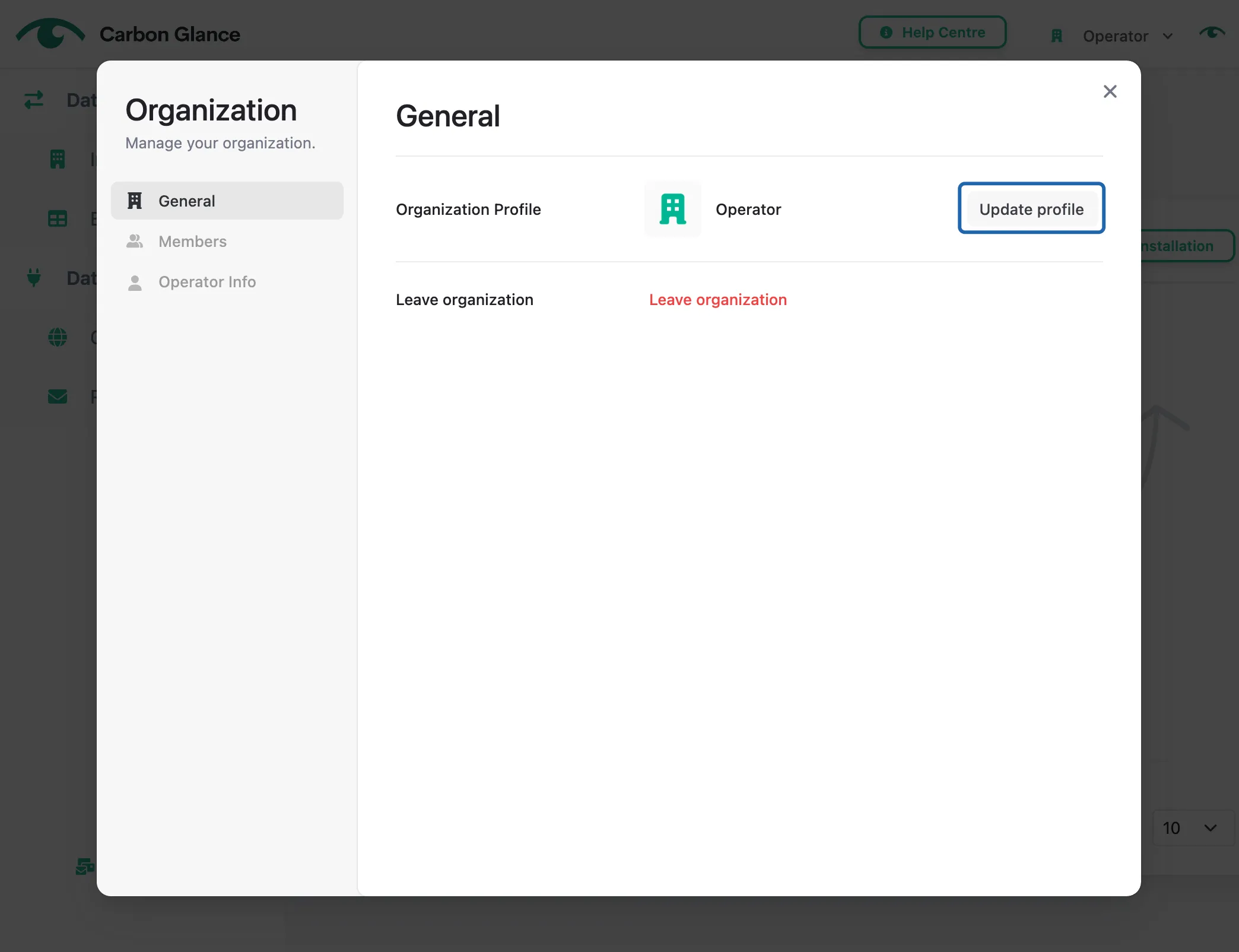Click the green building icon in background sidebar
Screen dimensions: 1239x952
[x=58, y=159]
